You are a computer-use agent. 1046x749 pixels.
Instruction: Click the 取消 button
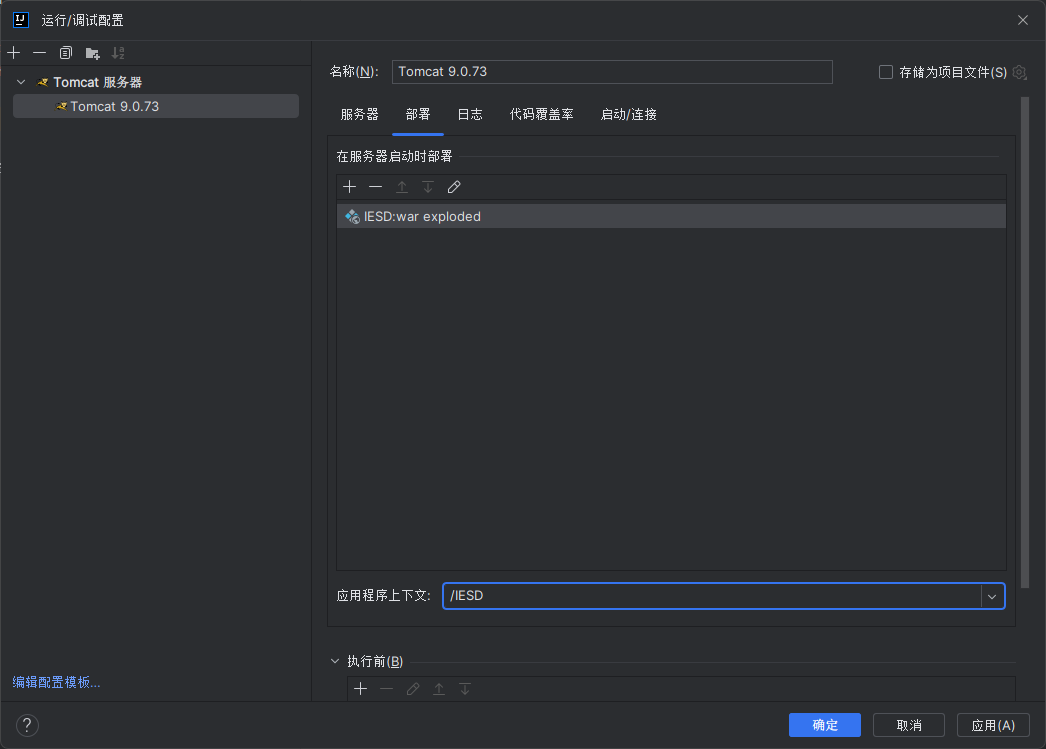click(x=909, y=725)
